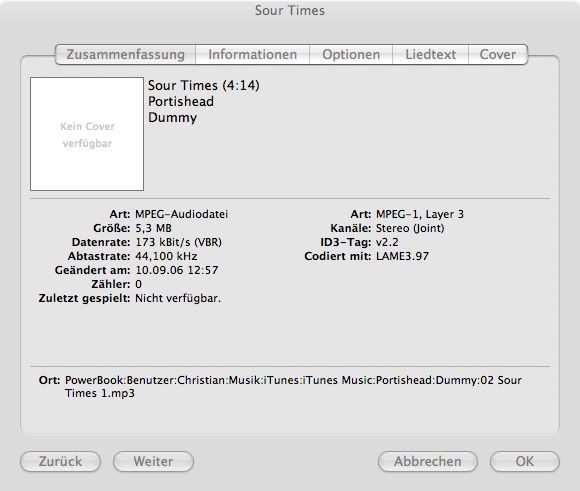Image resolution: width=580 pixels, height=491 pixels.
Task: Click the size value '5,3 MB'
Action: [153, 228]
